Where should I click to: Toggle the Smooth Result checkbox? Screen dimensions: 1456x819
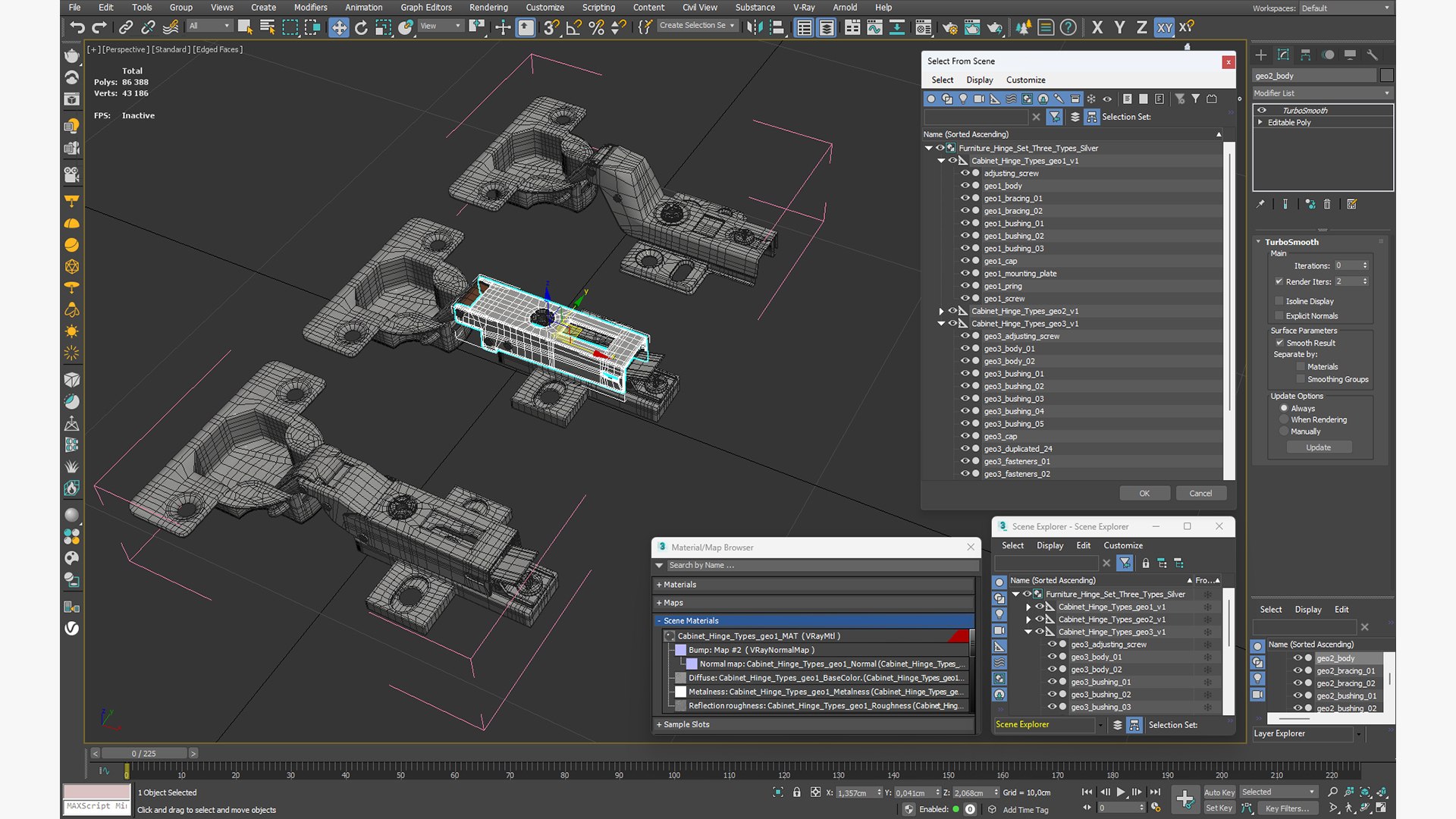pos(1279,343)
